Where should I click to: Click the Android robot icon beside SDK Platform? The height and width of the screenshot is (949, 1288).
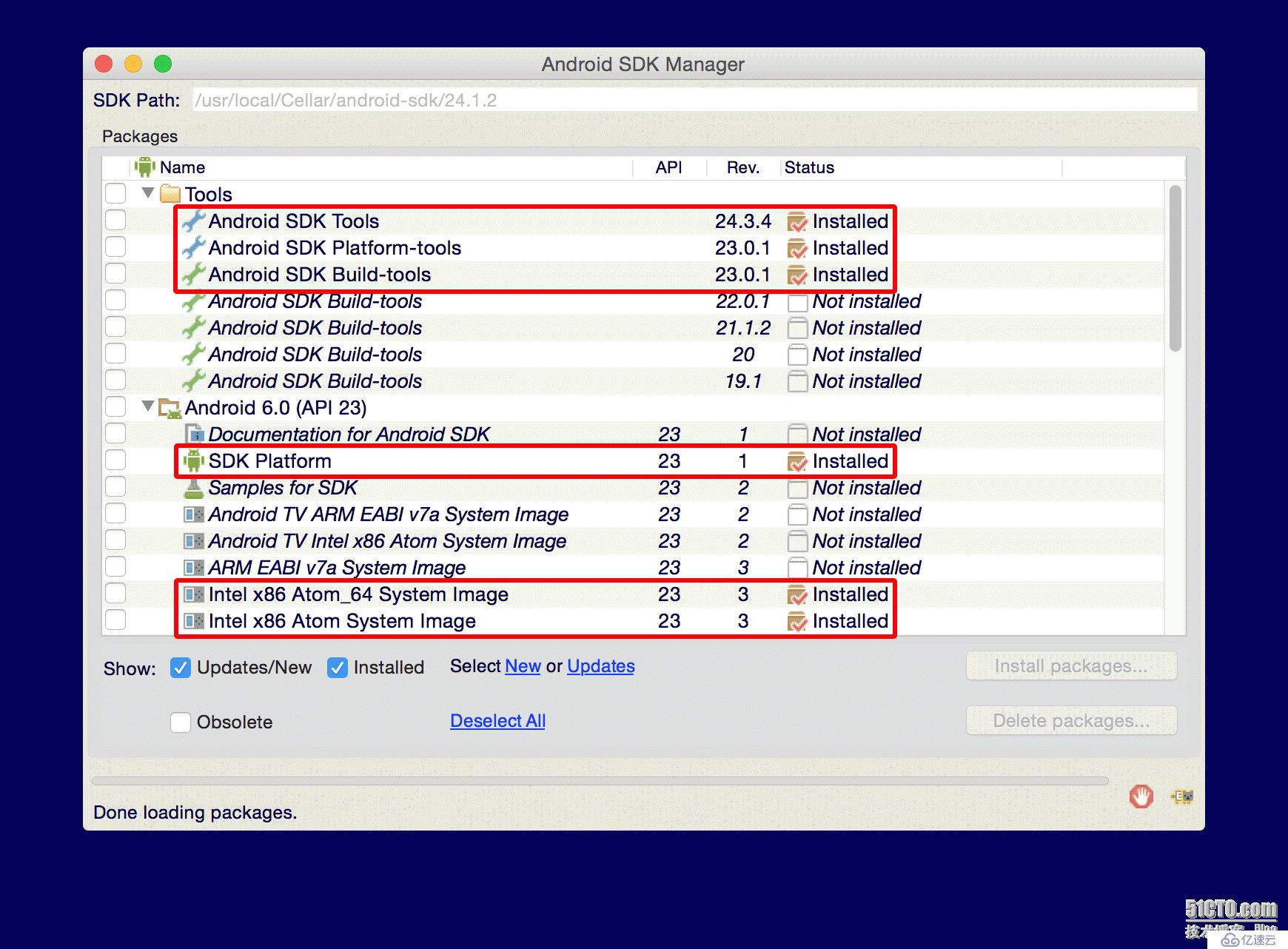(x=194, y=460)
